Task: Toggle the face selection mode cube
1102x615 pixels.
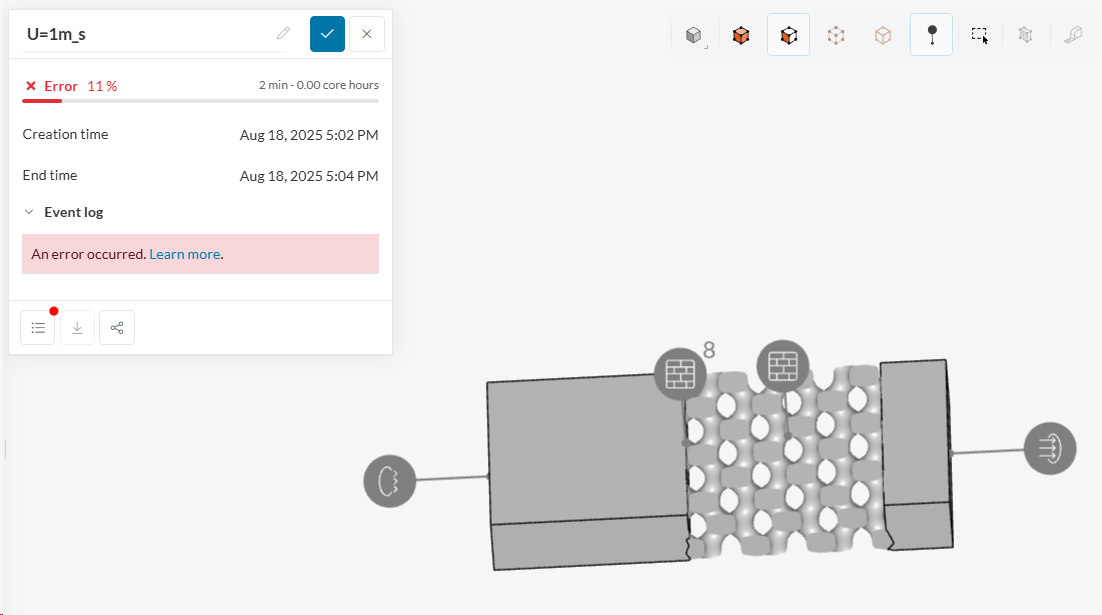Action: click(788, 35)
